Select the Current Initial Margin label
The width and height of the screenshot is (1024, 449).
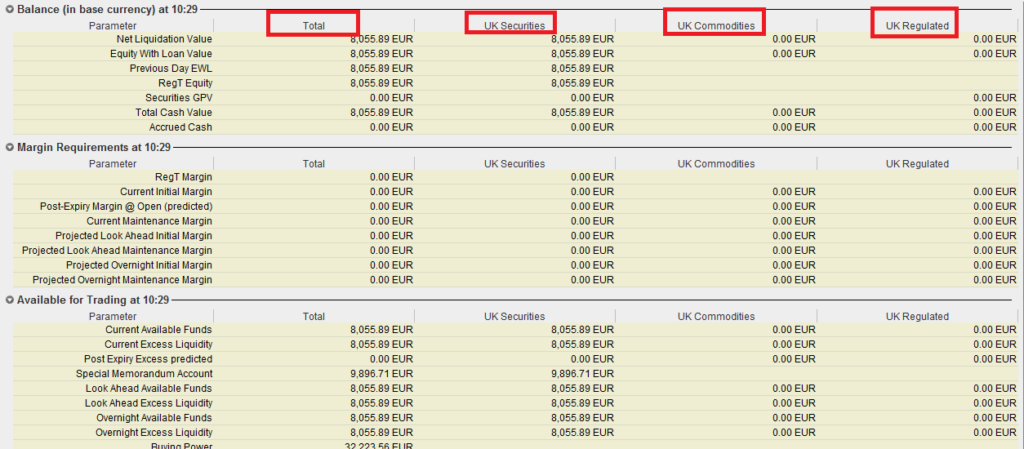tap(166, 192)
